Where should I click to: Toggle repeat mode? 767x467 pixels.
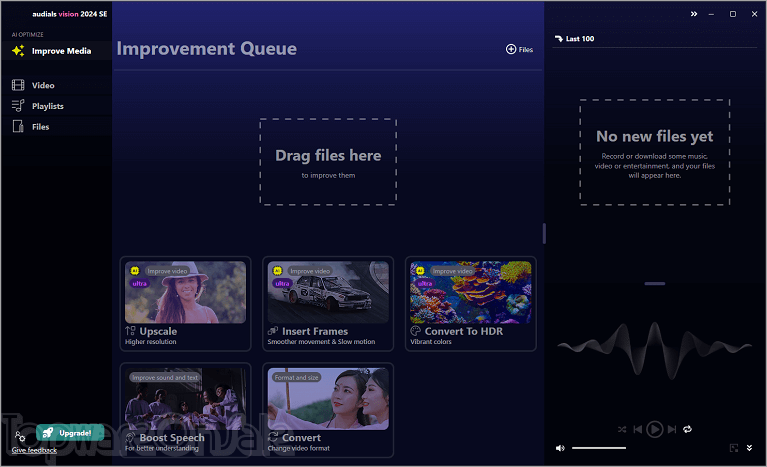click(x=687, y=429)
